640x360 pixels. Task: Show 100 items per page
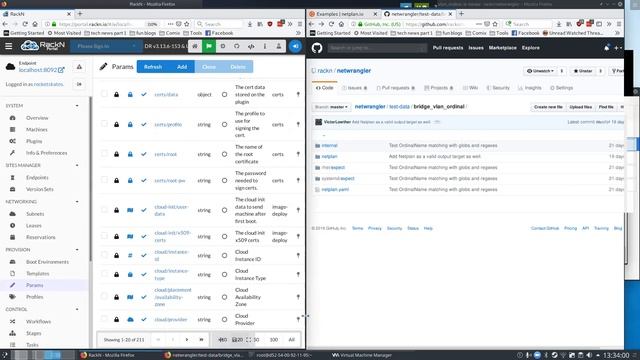(x=273, y=340)
